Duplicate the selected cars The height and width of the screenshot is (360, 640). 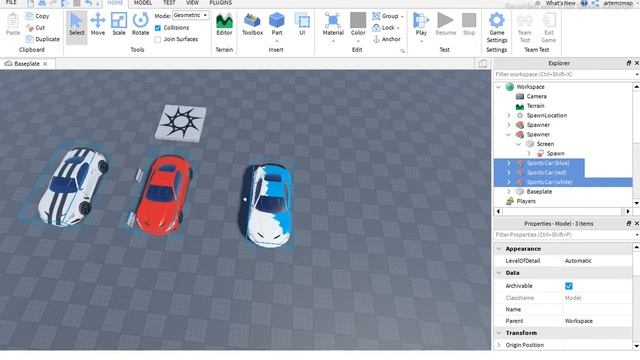(42, 39)
